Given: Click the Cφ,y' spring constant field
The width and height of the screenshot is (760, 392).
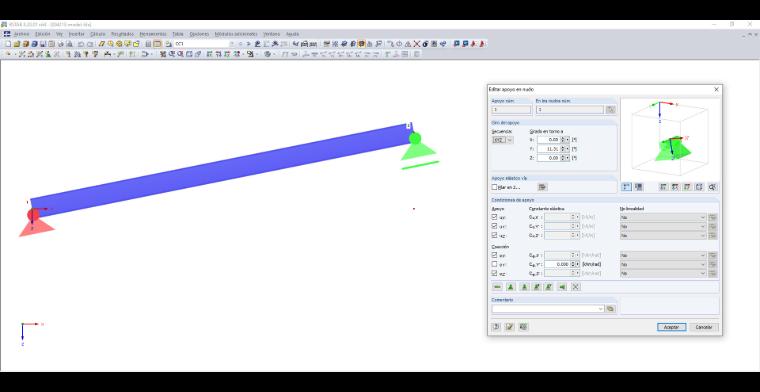Looking at the screenshot, I should (557, 264).
